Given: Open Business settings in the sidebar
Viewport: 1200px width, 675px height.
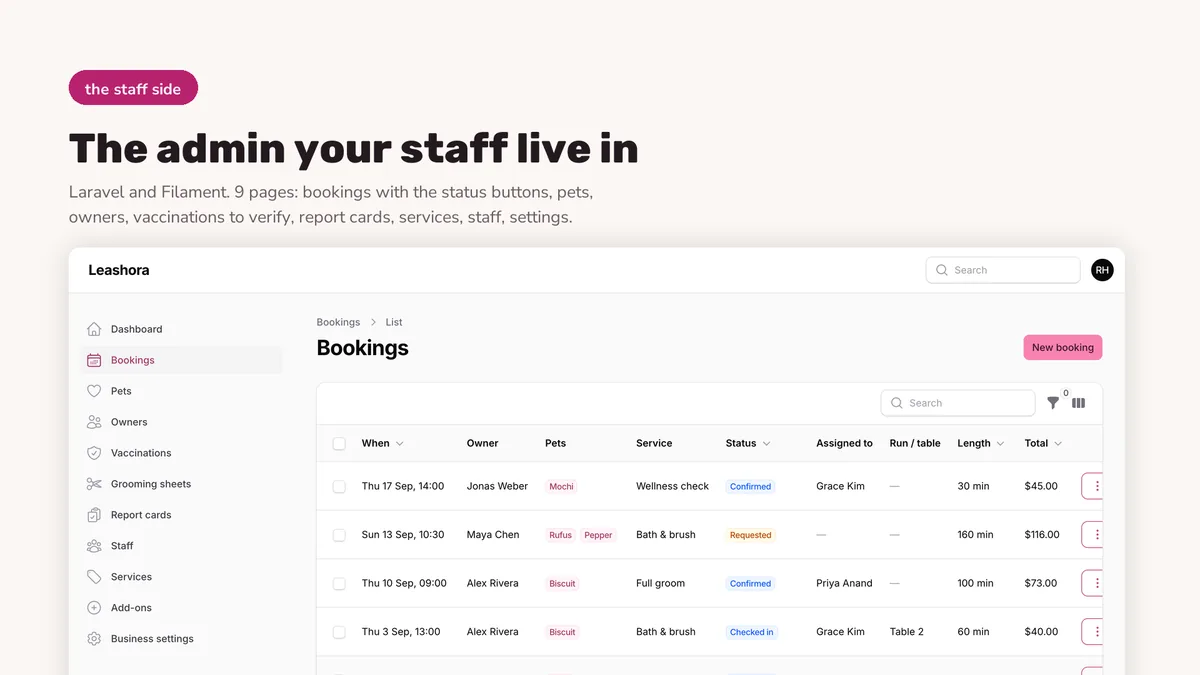Looking at the screenshot, I should pos(181,639).
